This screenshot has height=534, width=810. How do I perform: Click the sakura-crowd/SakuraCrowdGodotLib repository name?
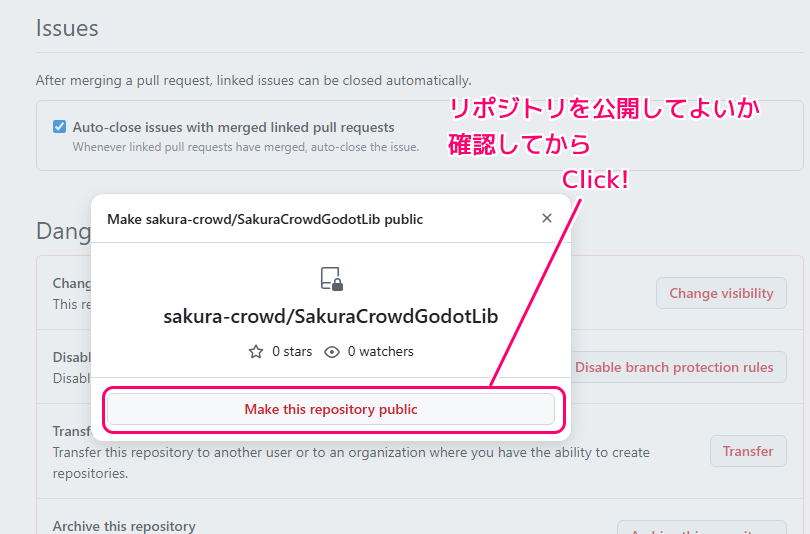pos(331,317)
